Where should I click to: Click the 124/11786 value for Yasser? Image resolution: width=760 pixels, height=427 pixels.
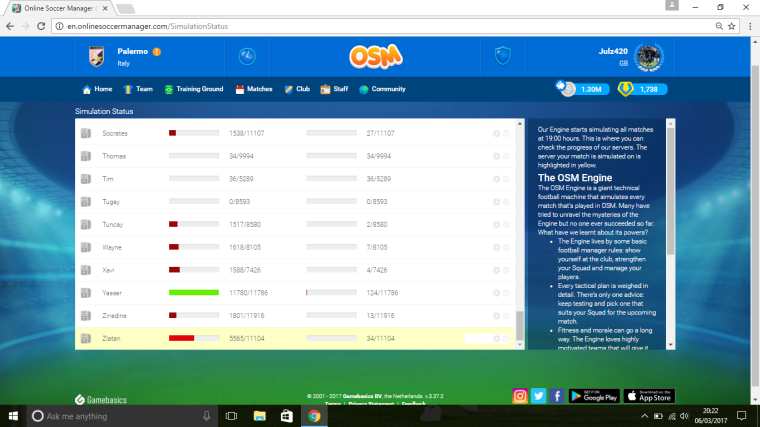[x=382, y=293]
